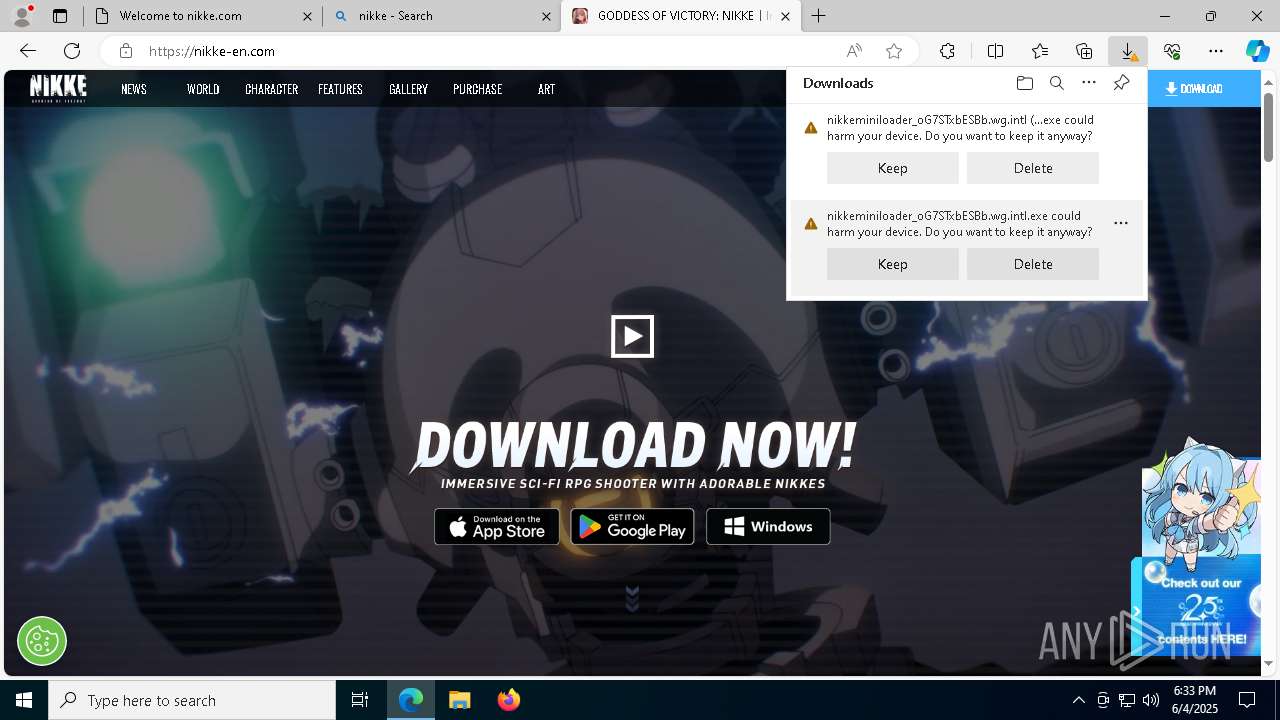Reload the page with the refresh icon
Viewport: 1280px width, 720px height.
pyautogui.click(x=72, y=51)
